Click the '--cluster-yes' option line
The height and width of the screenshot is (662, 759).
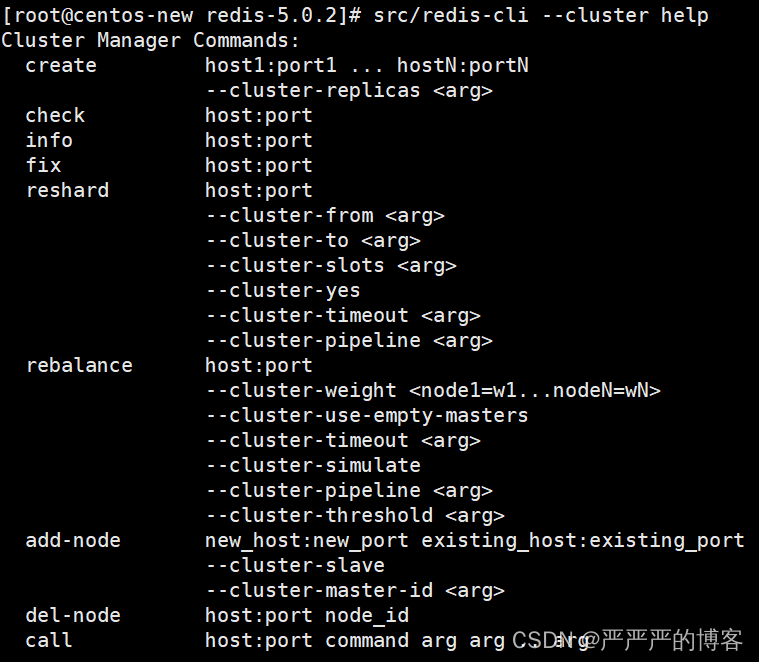pyautogui.click(x=283, y=290)
